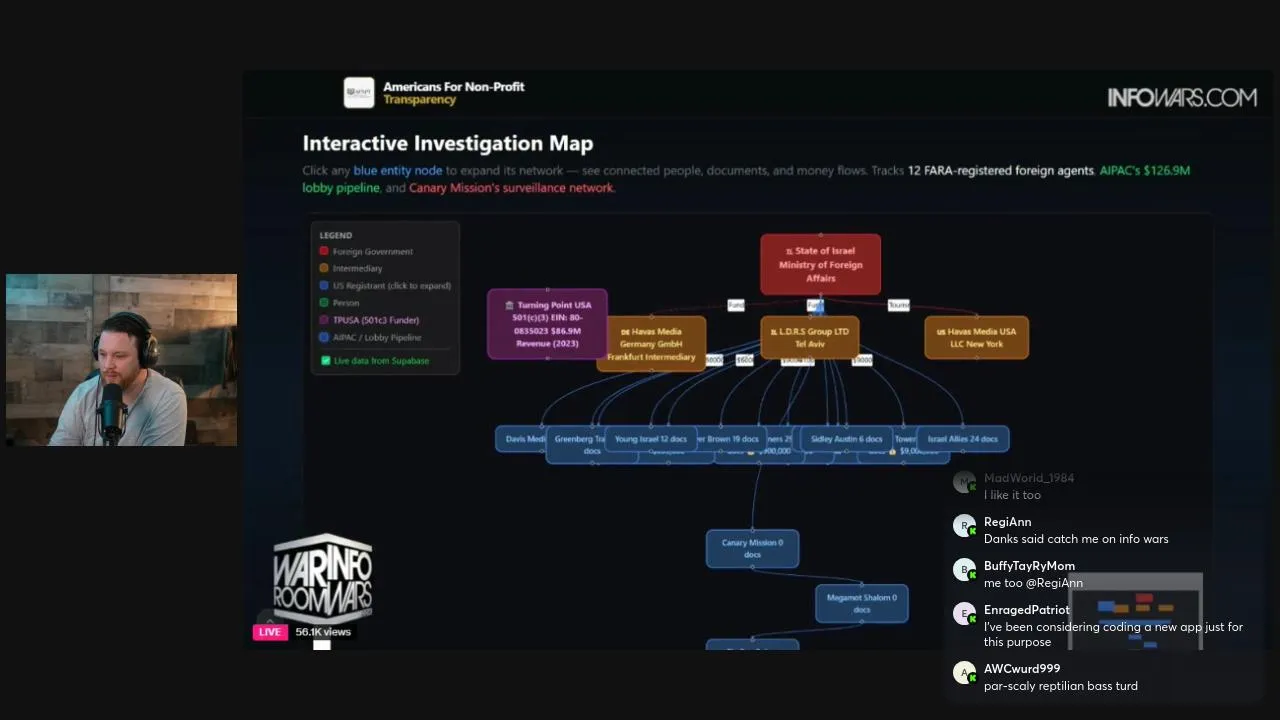Click BuffyTayRyMom's chat avatar
The width and height of the screenshot is (1280, 720).
pyautogui.click(x=964, y=570)
